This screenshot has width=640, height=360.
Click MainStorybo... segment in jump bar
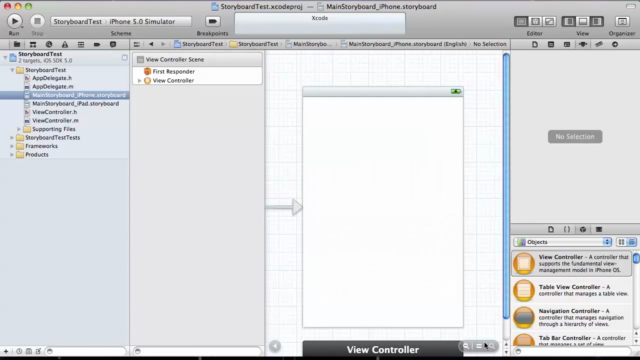tap(309, 44)
